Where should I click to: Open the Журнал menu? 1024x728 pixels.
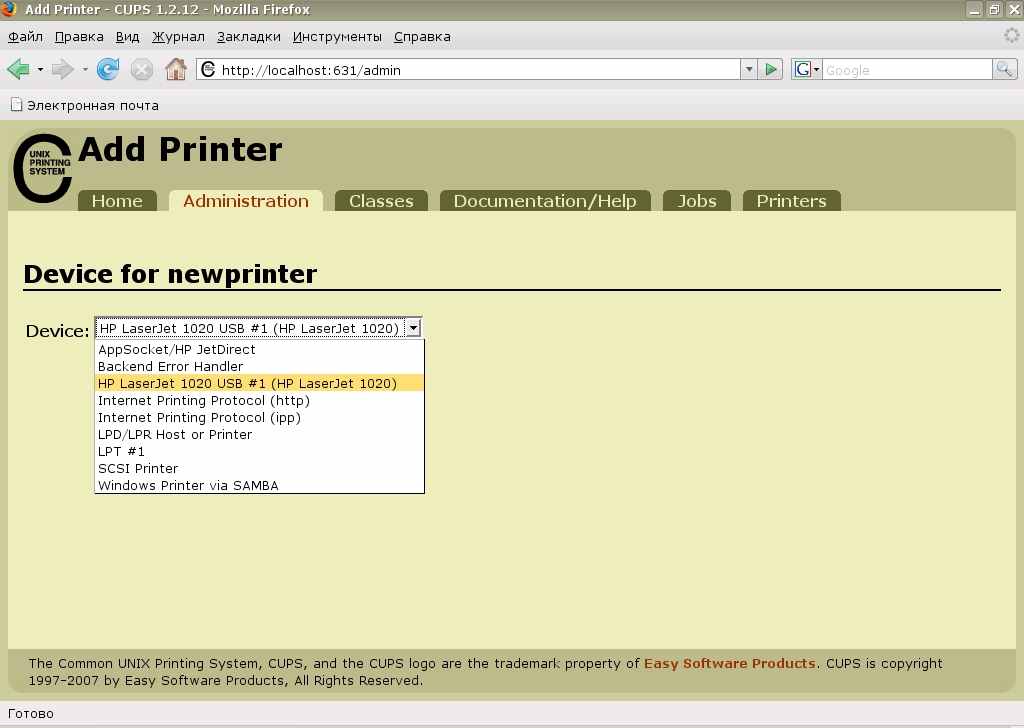[x=178, y=37]
